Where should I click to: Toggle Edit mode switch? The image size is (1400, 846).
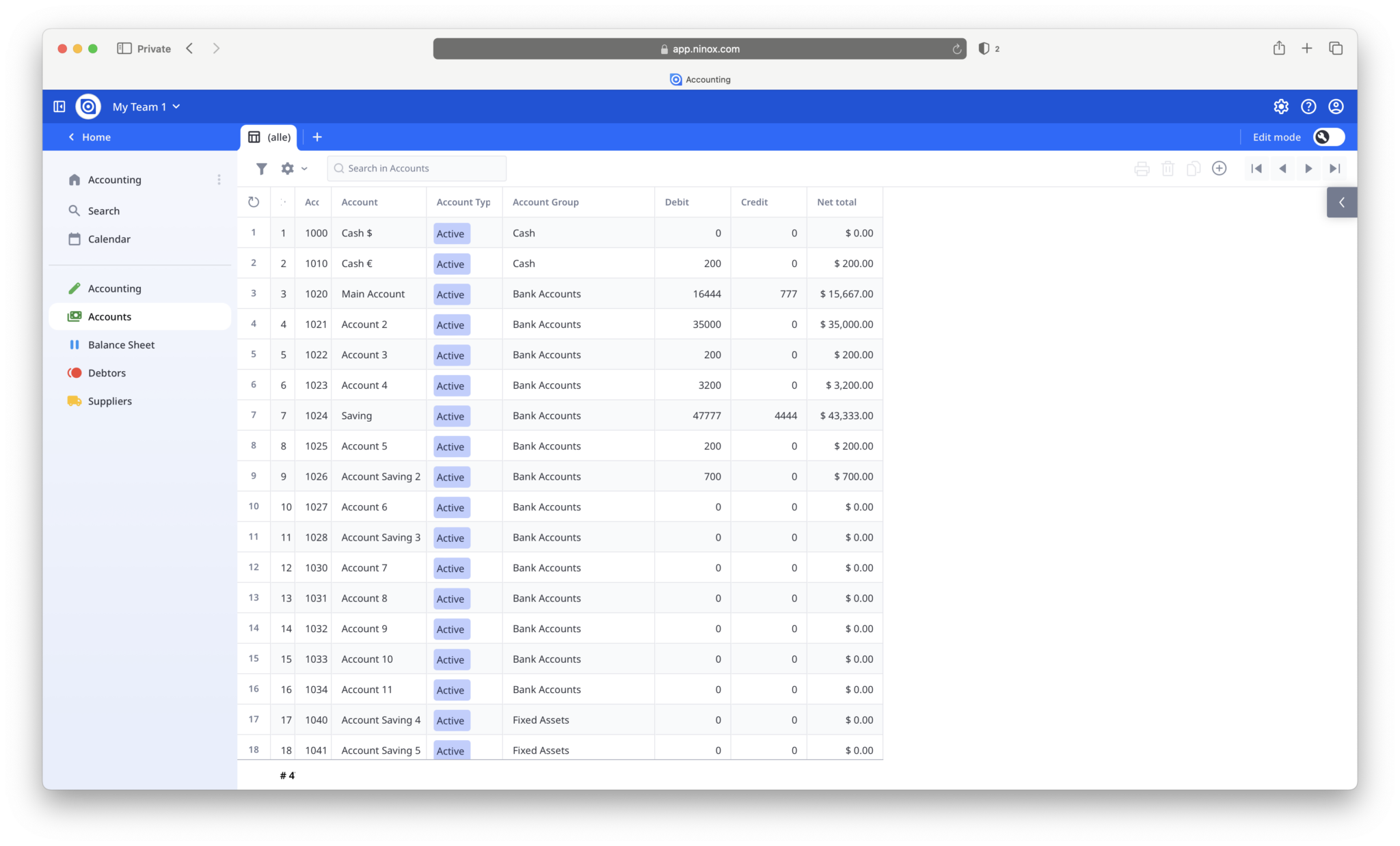tap(1327, 137)
